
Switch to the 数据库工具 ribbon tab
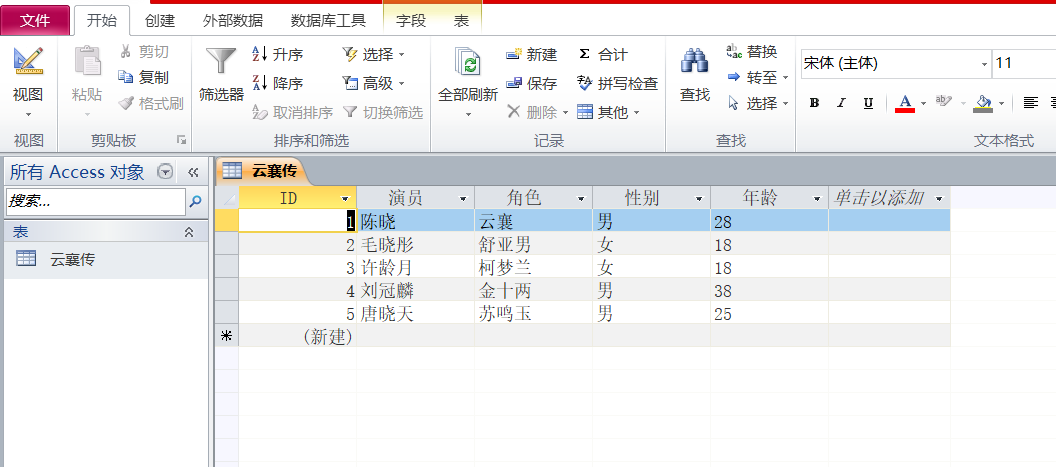[328, 20]
